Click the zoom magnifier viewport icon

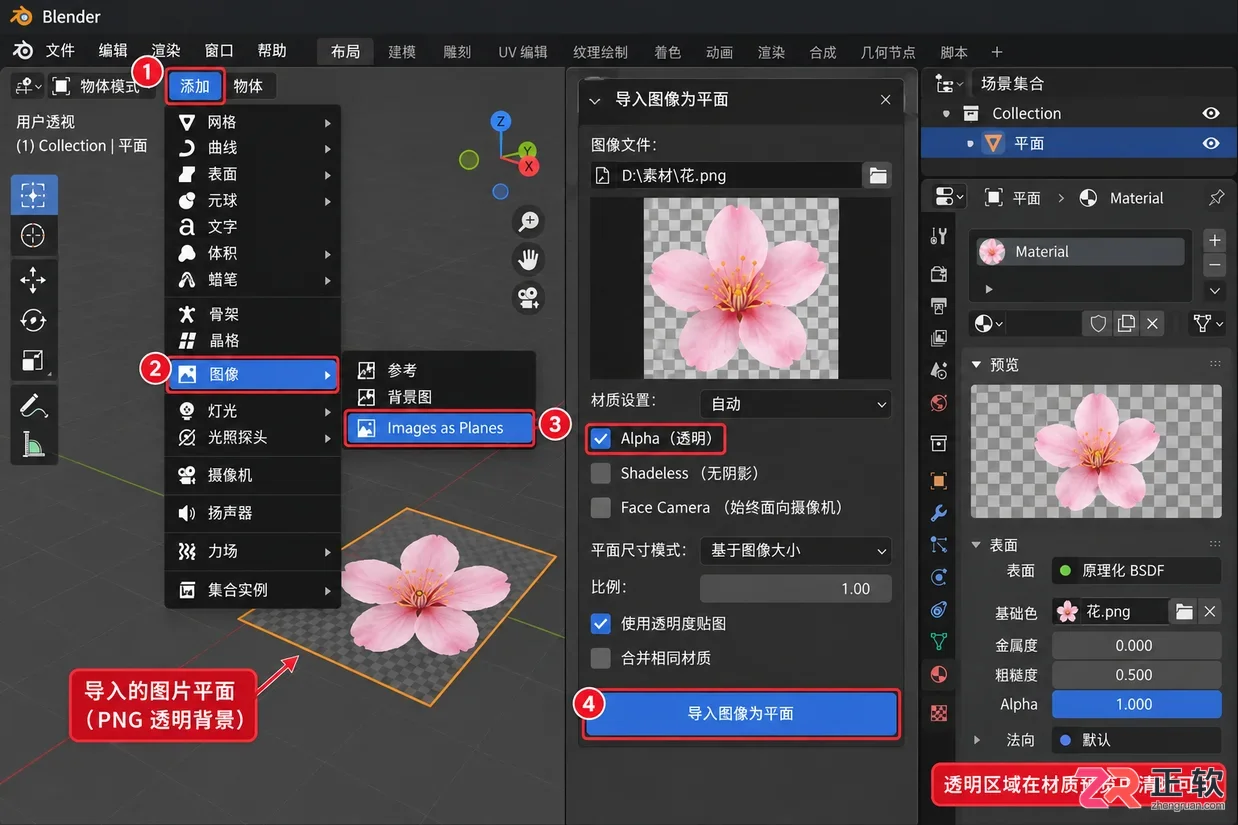click(x=528, y=221)
